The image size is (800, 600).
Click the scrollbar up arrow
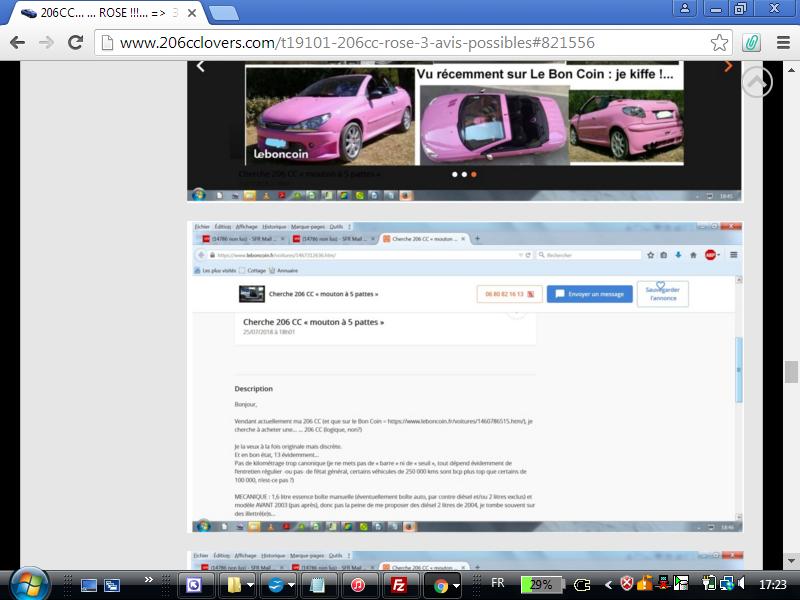click(x=791, y=70)
